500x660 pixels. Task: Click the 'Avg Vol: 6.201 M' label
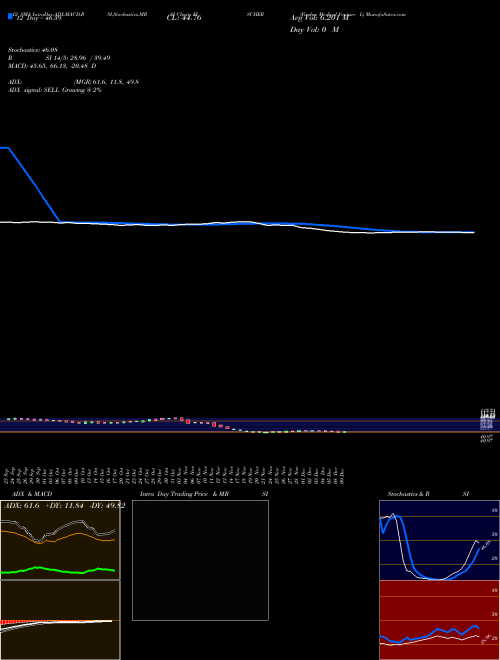click(319, 18)
